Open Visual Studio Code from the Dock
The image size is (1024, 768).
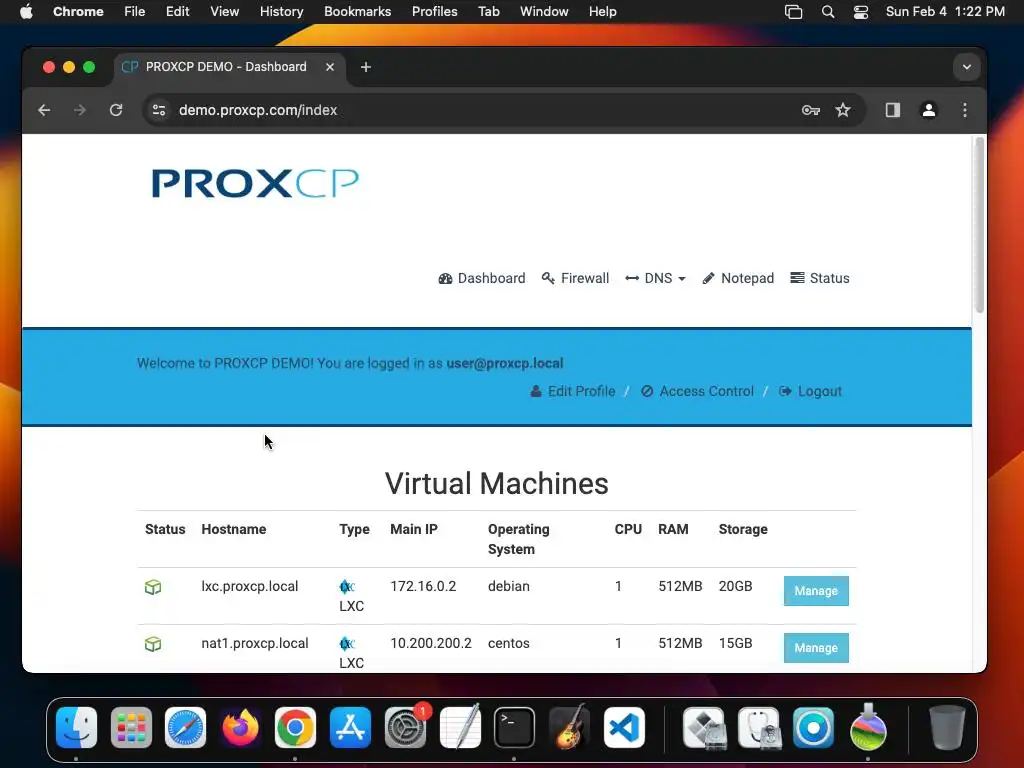[624, 728]
